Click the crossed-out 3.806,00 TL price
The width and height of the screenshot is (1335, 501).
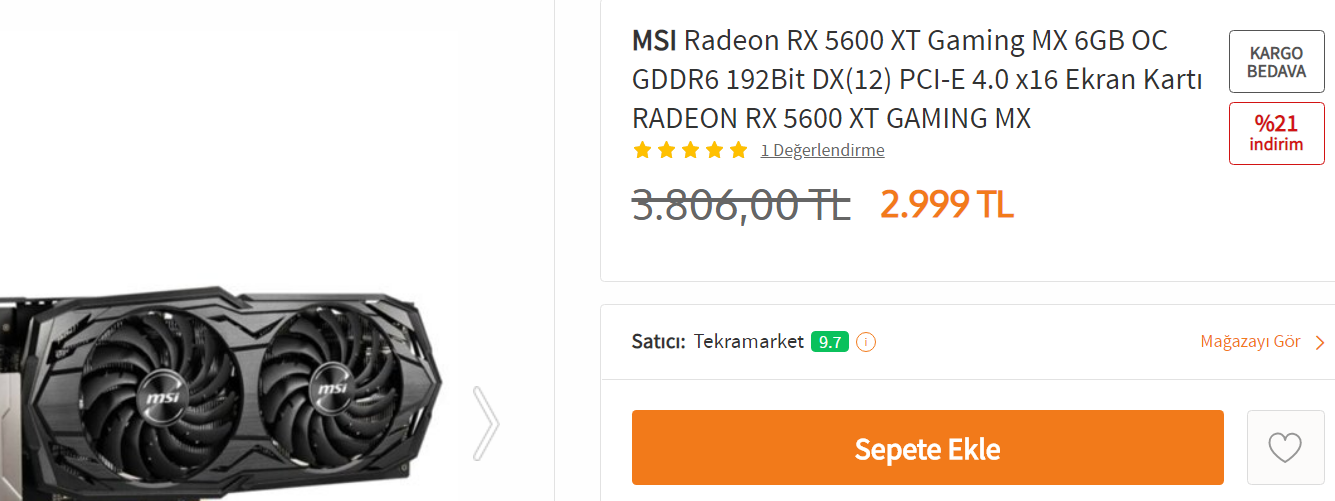[741, 205]
